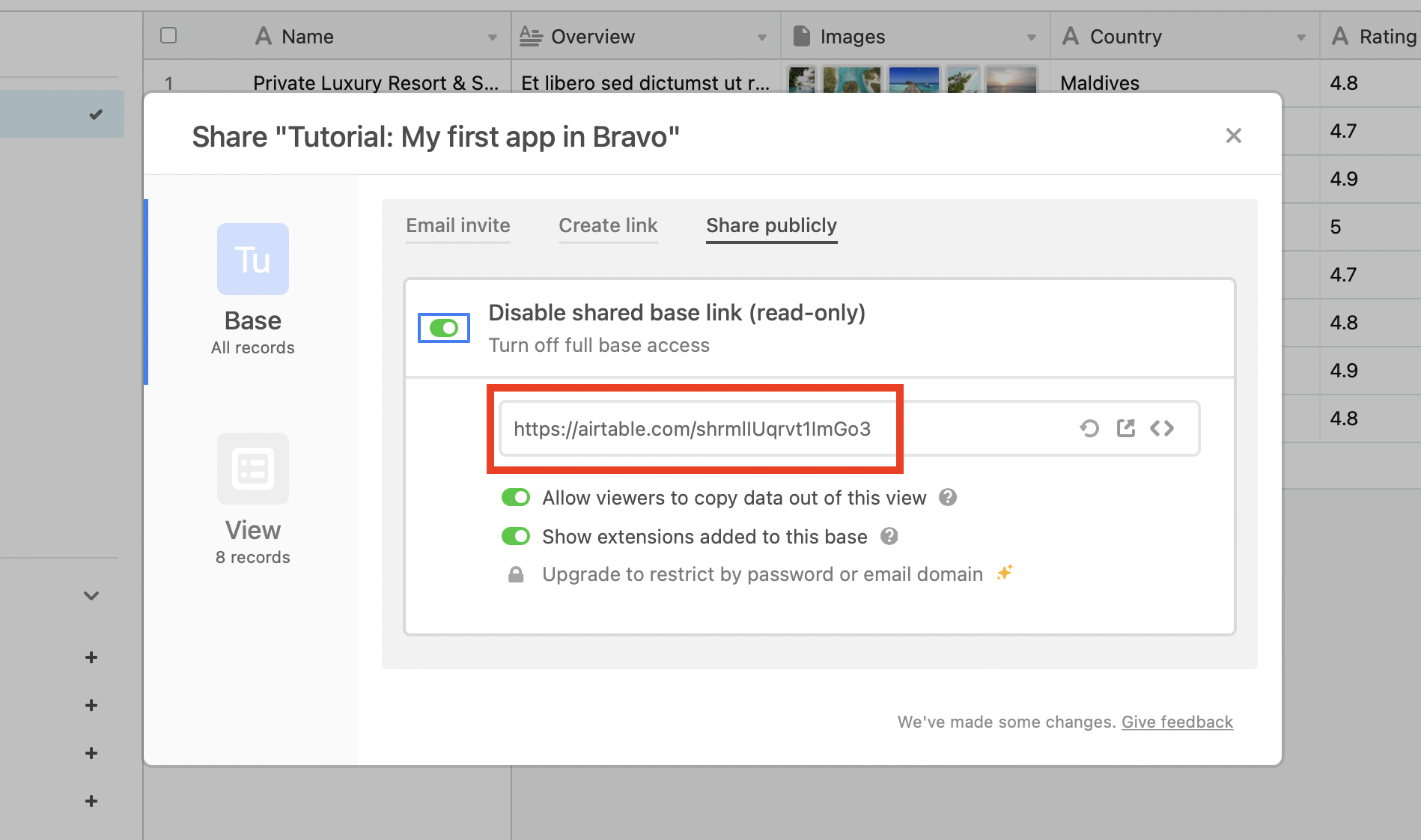This screenshot has width=1421, height=840.
Task: Open the Overview column dropdown
Action: 762,37
